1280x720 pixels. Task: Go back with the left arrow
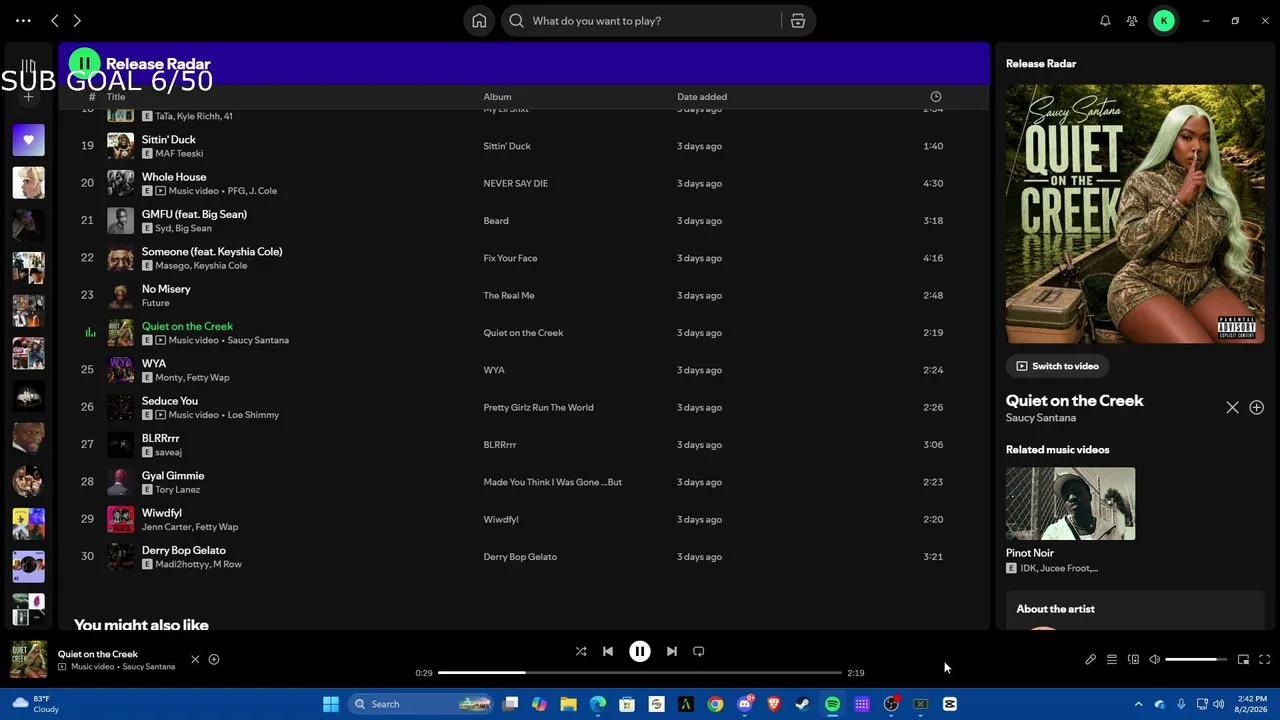point(55,20)
